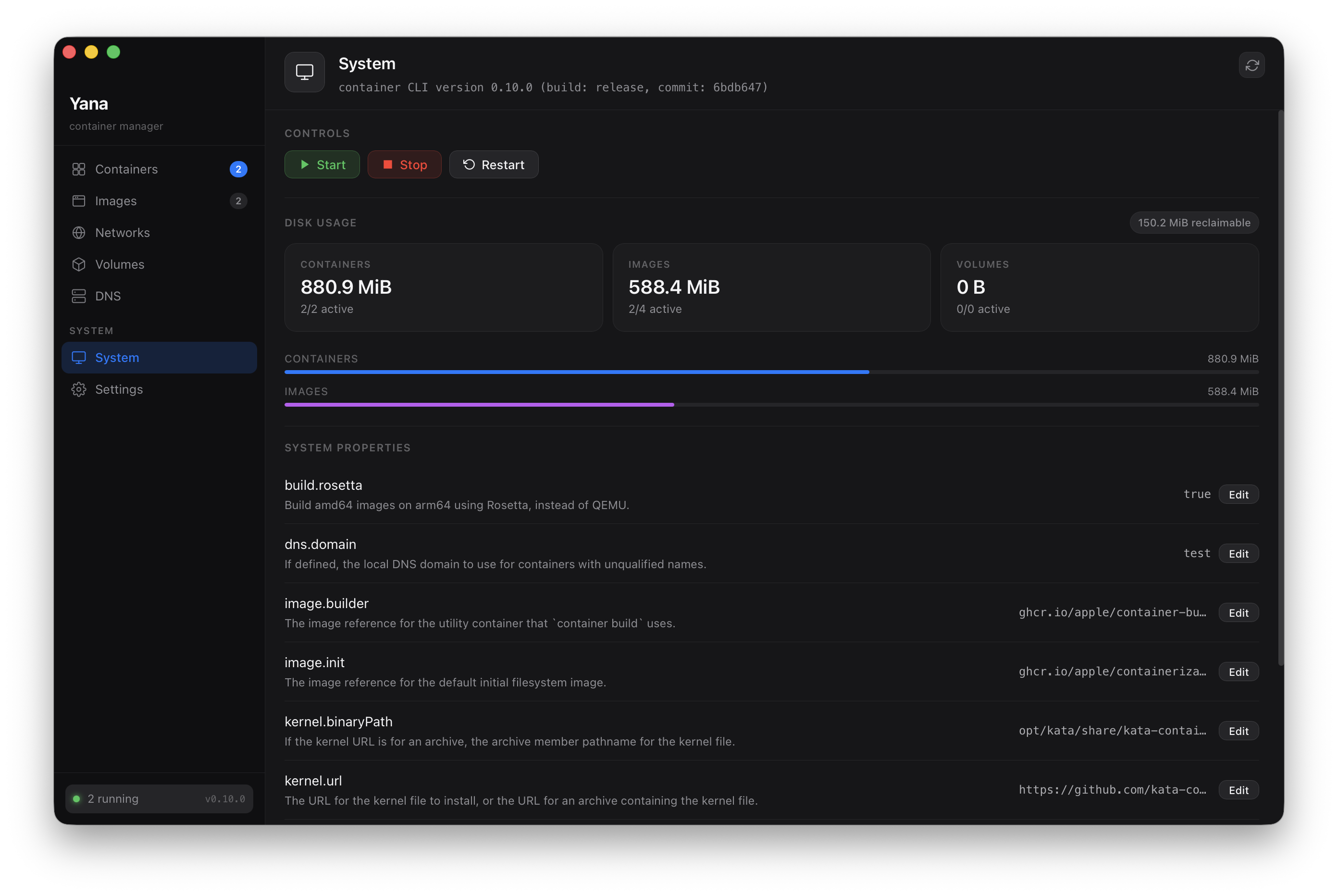Click the 150.2 MiB reclaimable badge

click(1193, 222)
